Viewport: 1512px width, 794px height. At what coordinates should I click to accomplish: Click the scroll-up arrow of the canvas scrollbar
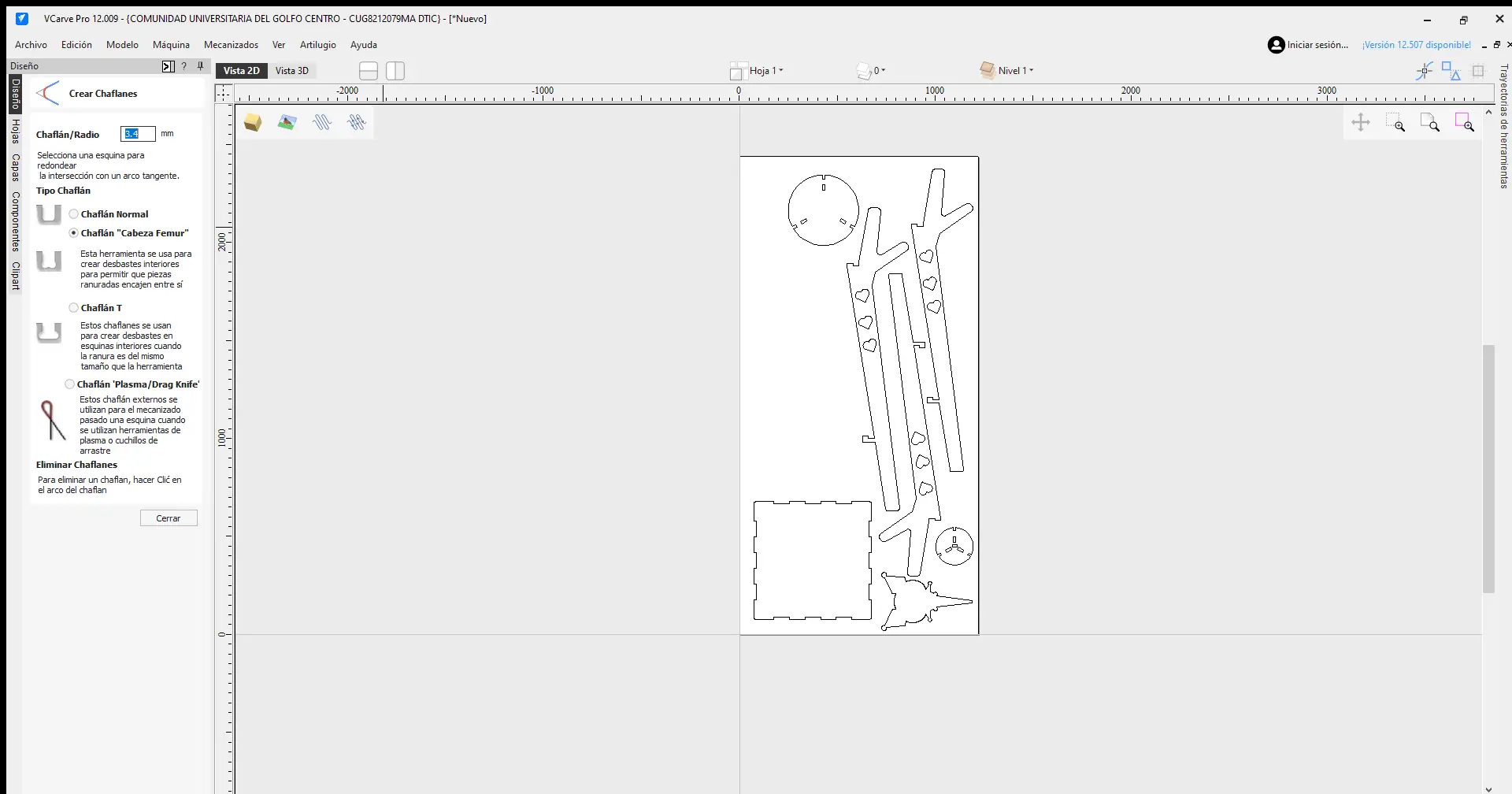coord(1488,113)
